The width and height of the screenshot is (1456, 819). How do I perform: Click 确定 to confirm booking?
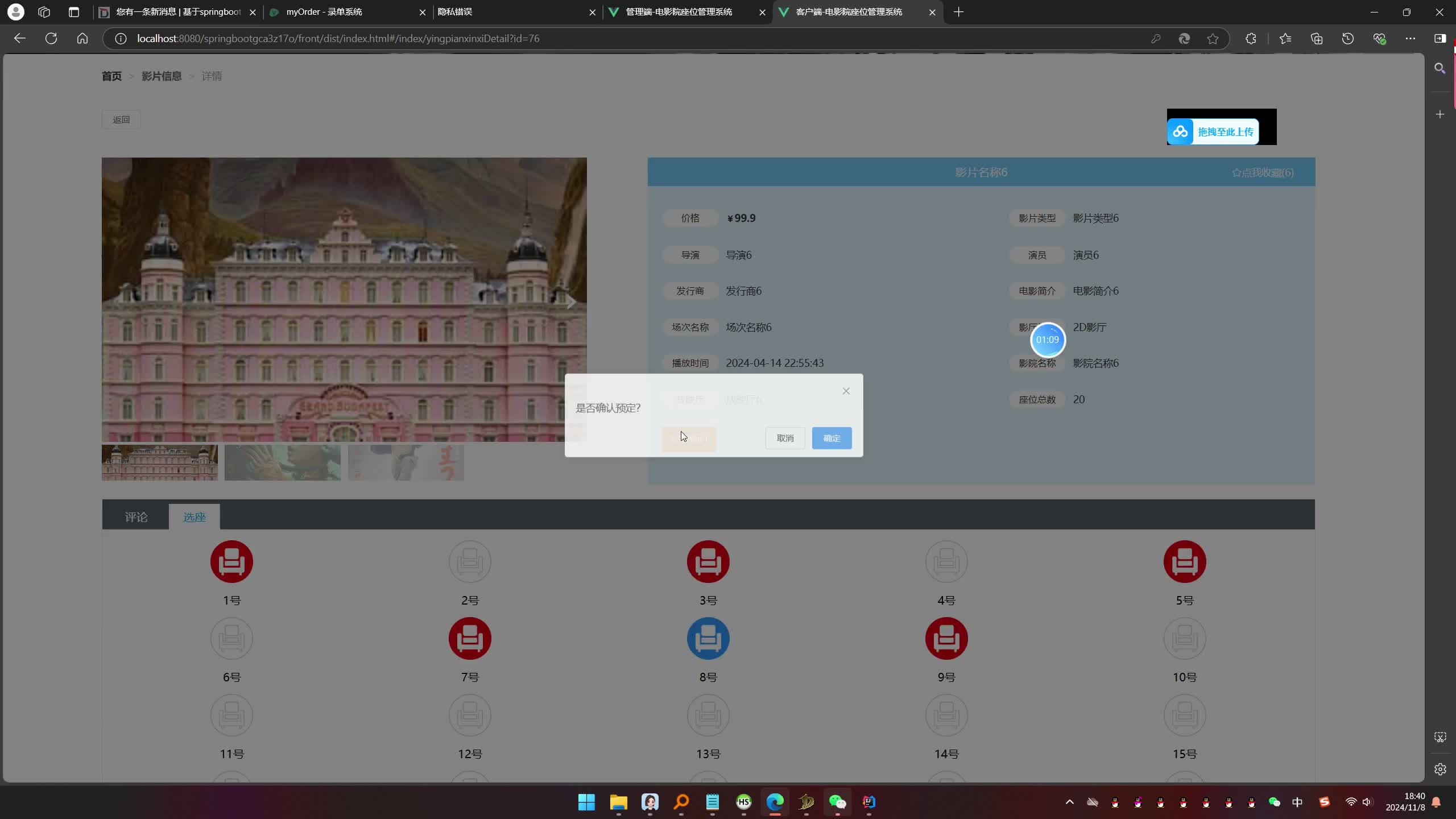[x=832, y=438]
